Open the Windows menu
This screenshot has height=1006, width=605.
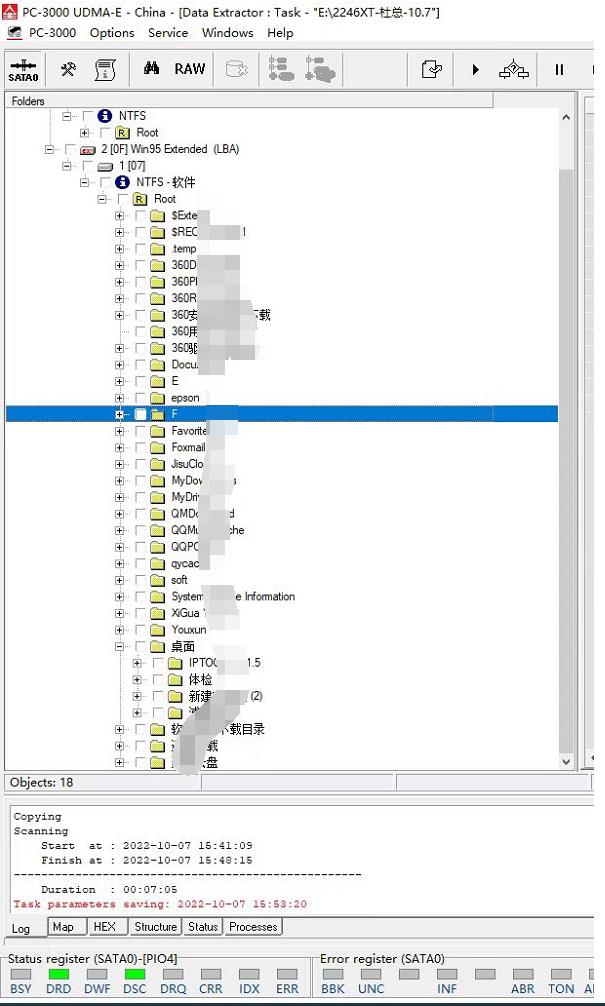[228, 33]
